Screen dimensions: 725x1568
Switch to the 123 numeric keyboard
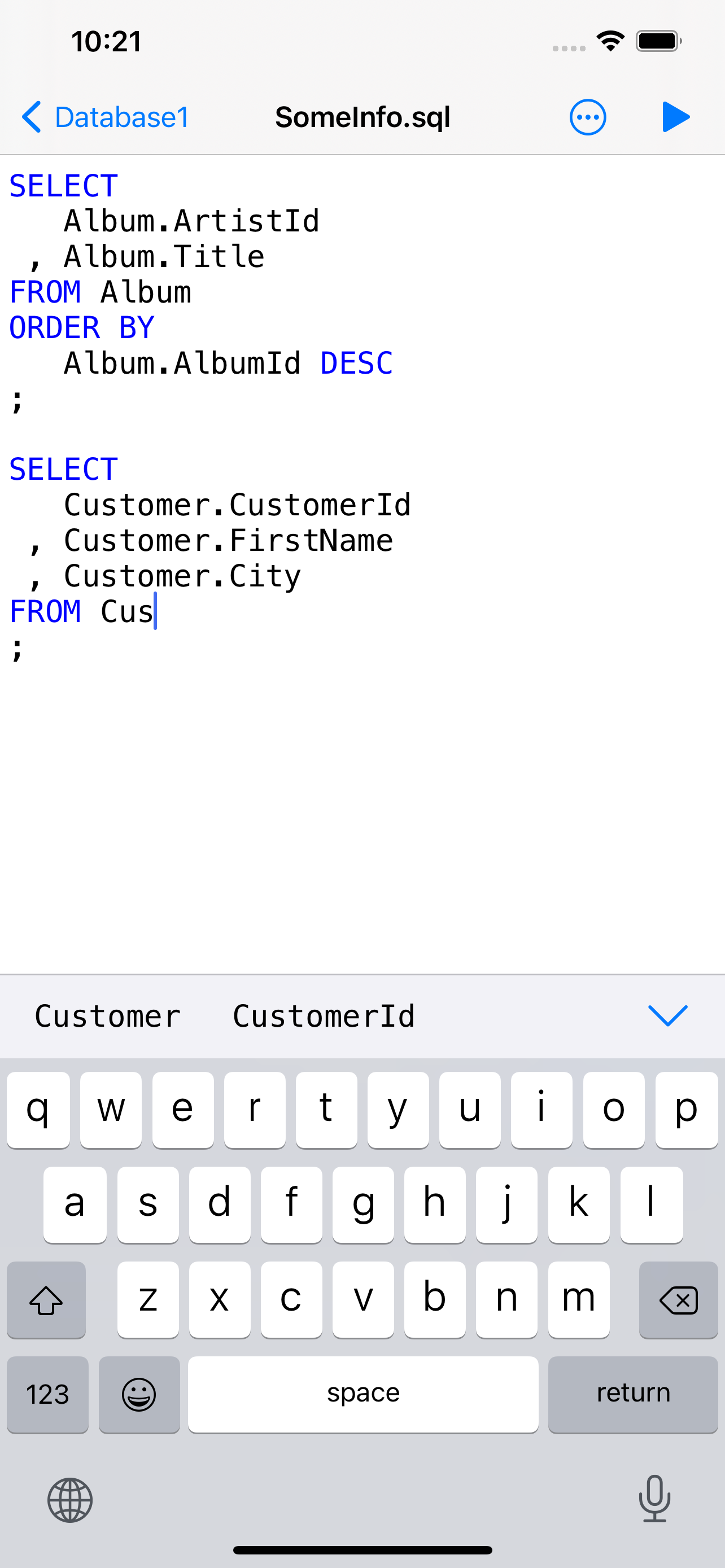tap(47, 1395)
